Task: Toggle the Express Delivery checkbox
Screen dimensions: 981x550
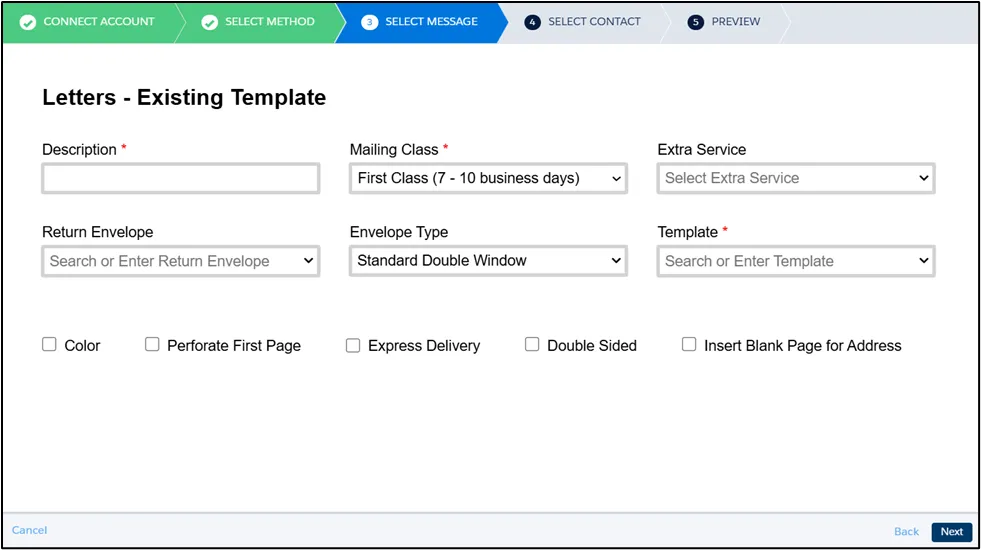Action: point(353,345)
